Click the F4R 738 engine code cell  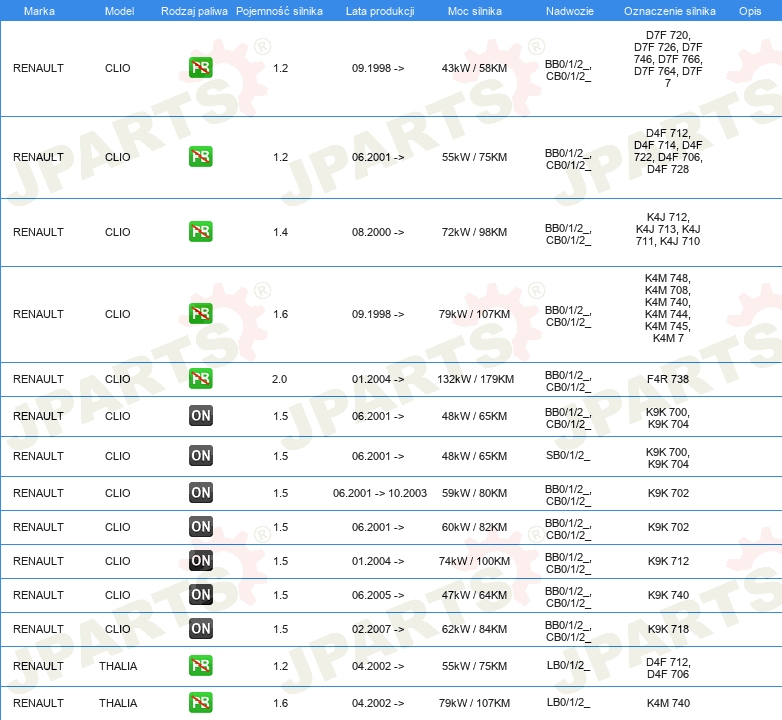668,379
